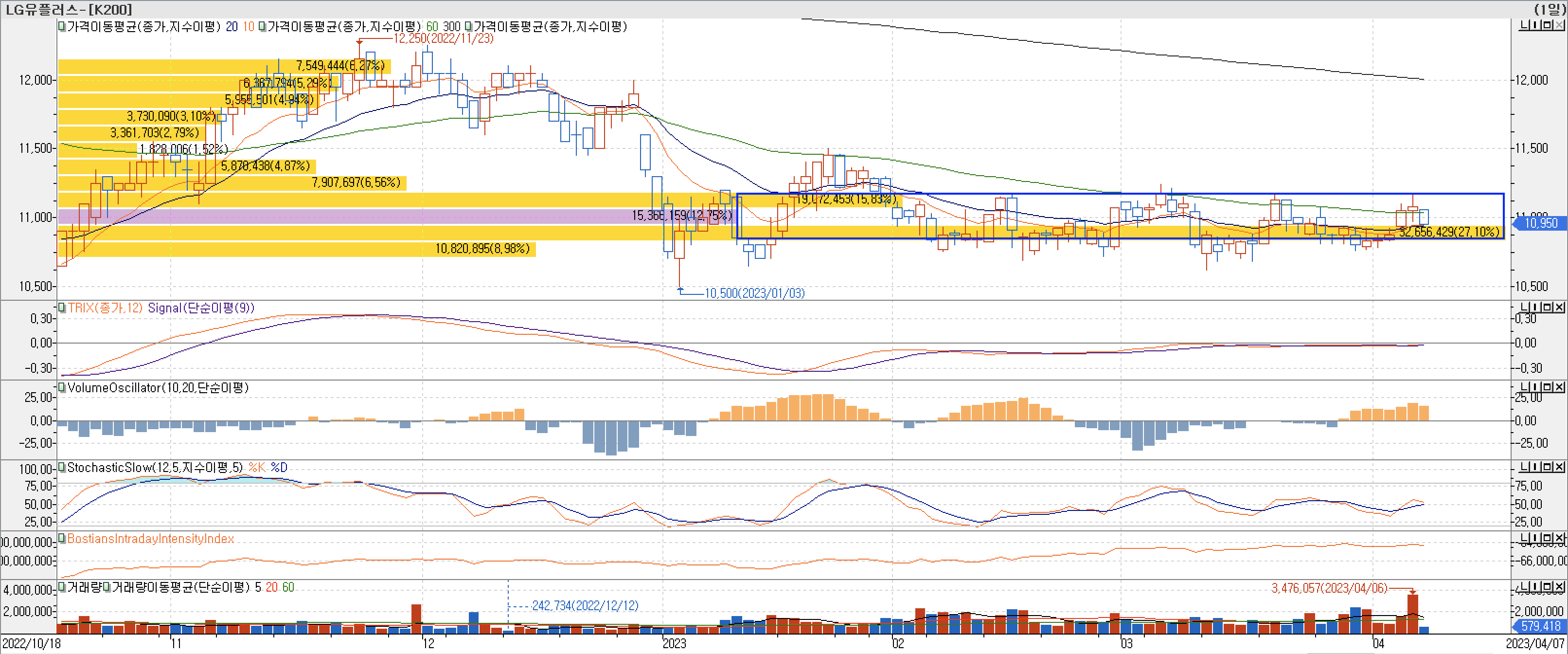Close the TRIX indicator panel

tap(1559, 307)
